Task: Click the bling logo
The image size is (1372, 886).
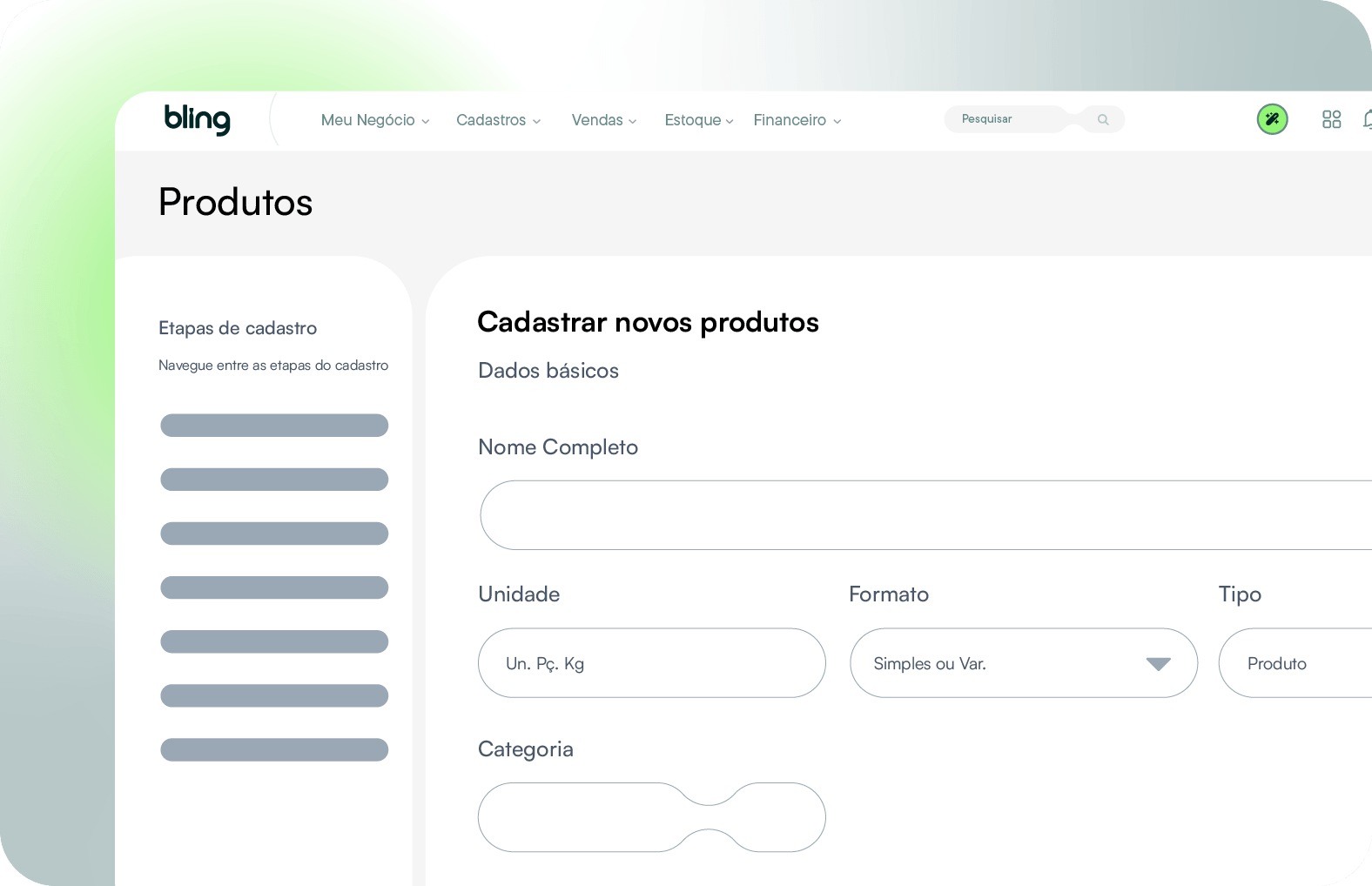Action: tap(198, 119)
